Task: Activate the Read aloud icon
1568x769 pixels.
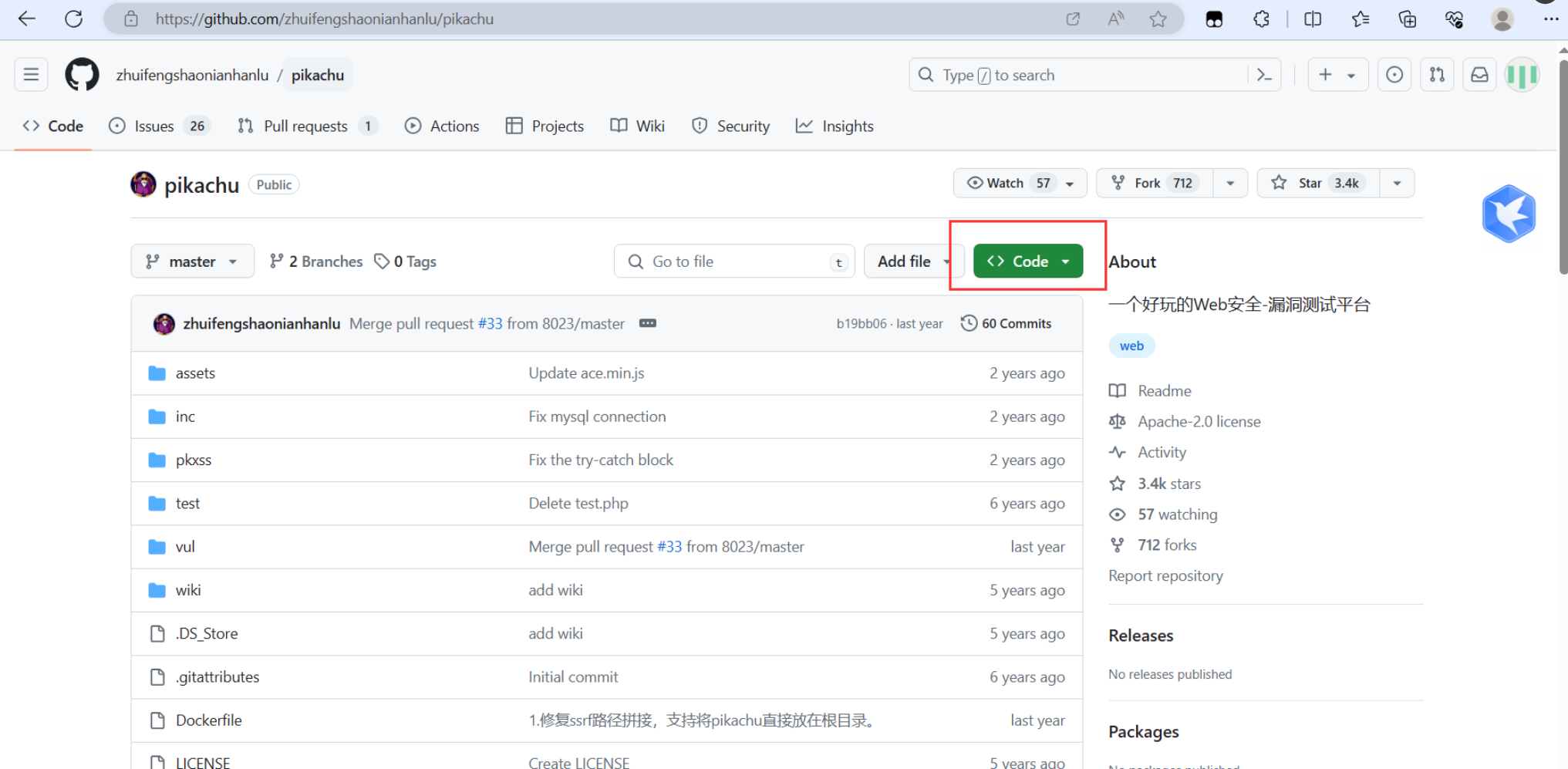Action: [1115, 19]
